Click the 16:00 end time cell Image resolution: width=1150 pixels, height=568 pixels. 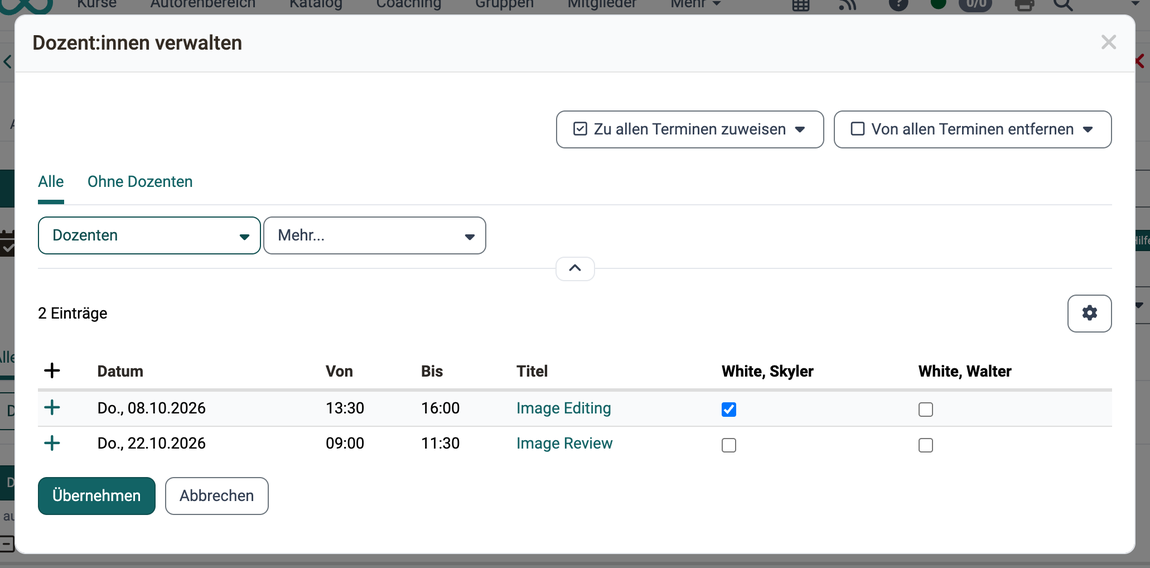[440, 408]
